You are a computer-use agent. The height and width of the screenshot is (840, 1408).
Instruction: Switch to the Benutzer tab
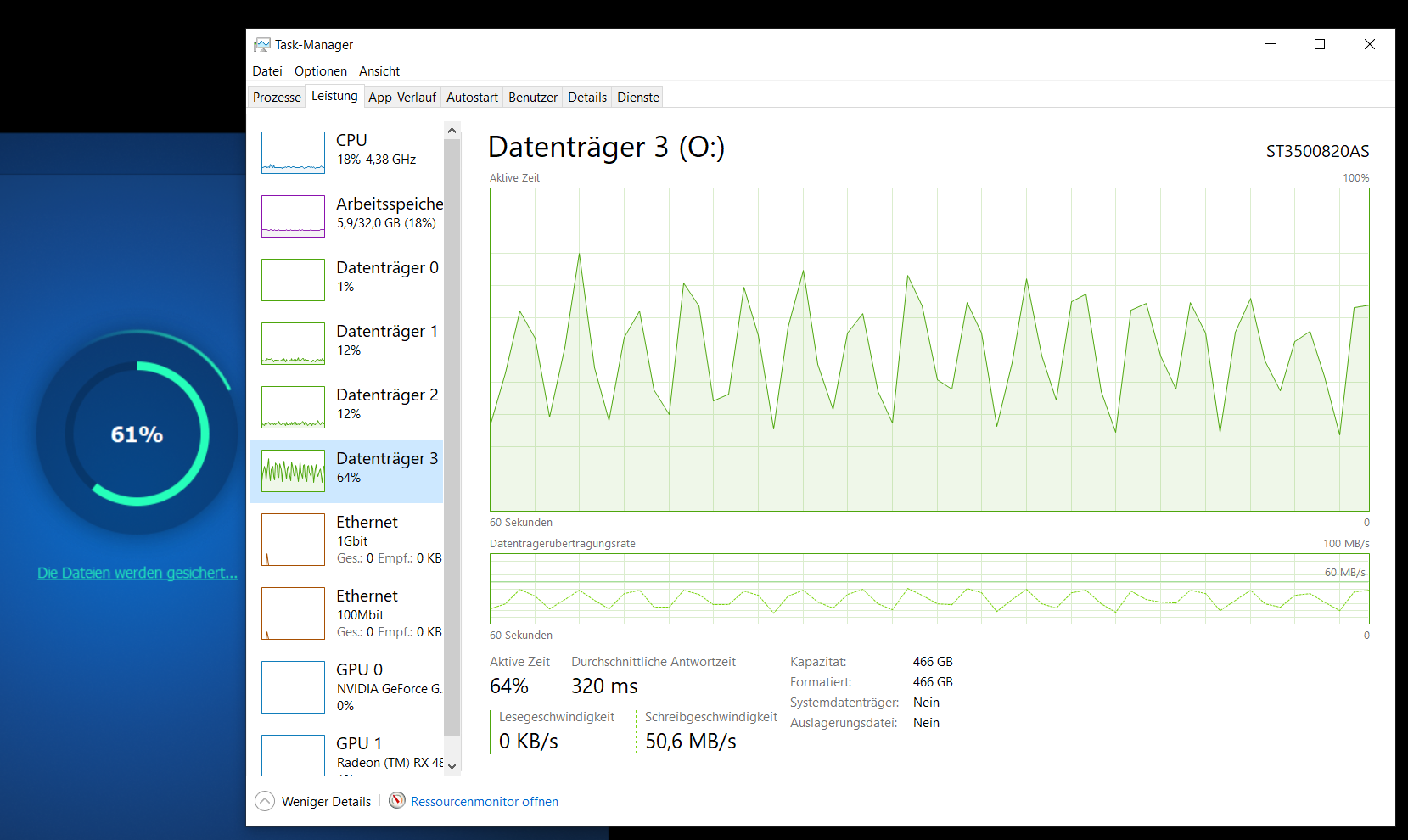point(533,98)
